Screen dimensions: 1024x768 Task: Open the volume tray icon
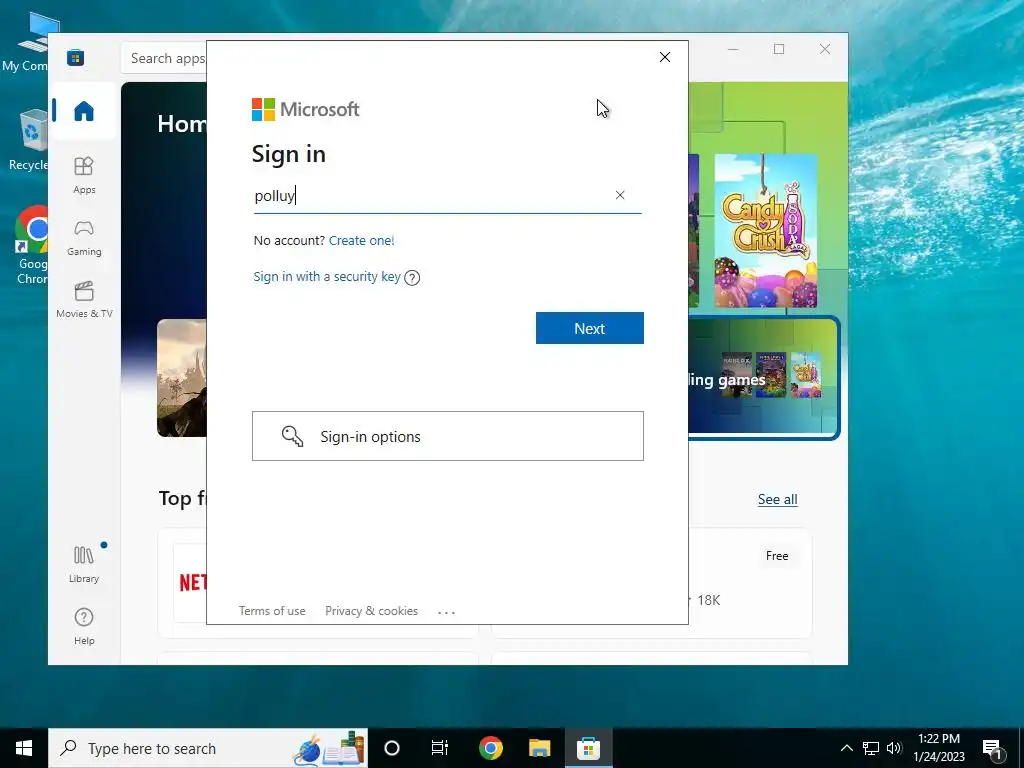[x=894, y=748]
